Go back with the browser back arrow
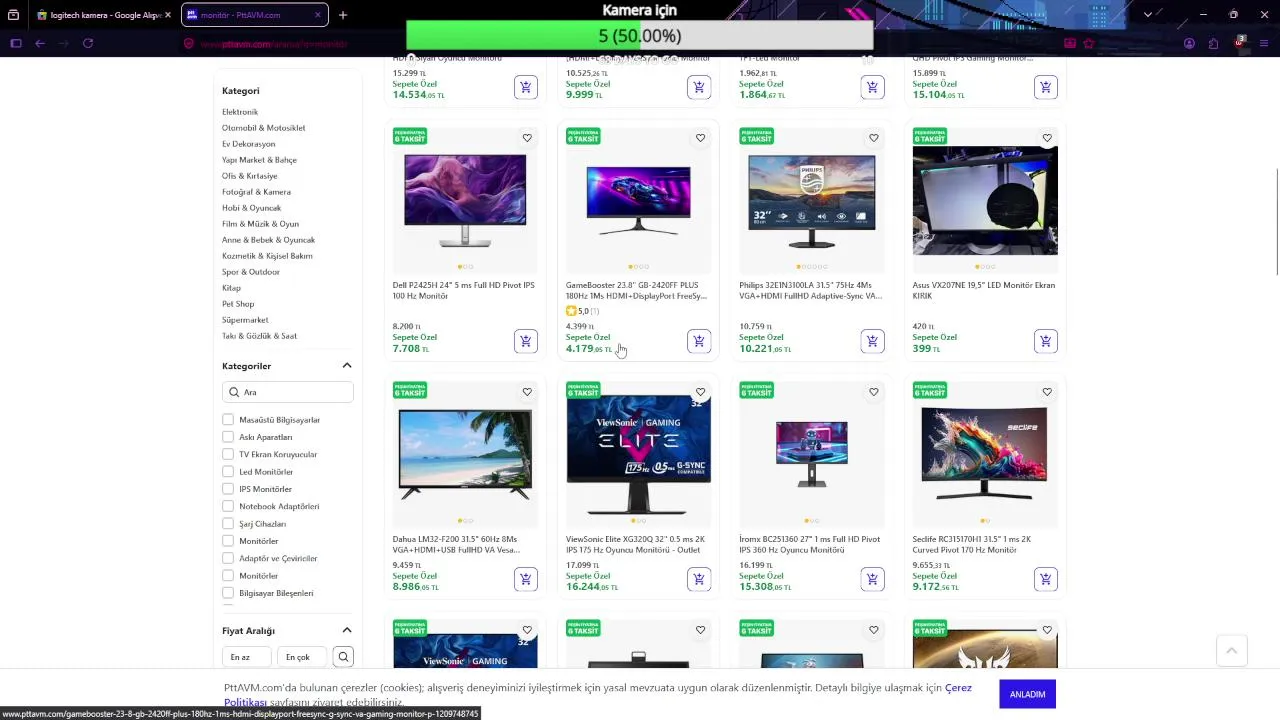Image resolution: width=1280 pixels, height=720 pixels. pos(40,43)
